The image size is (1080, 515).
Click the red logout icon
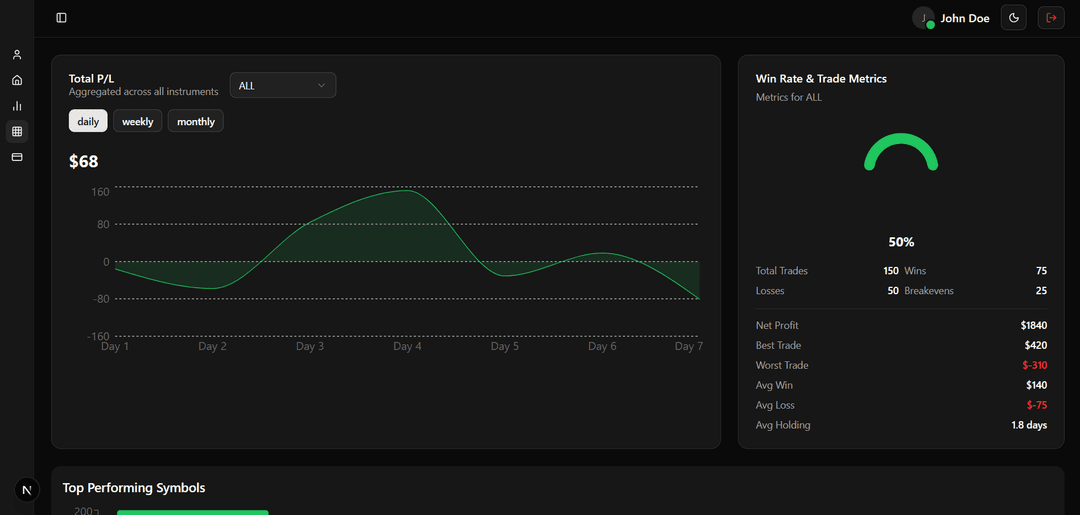1051,18
